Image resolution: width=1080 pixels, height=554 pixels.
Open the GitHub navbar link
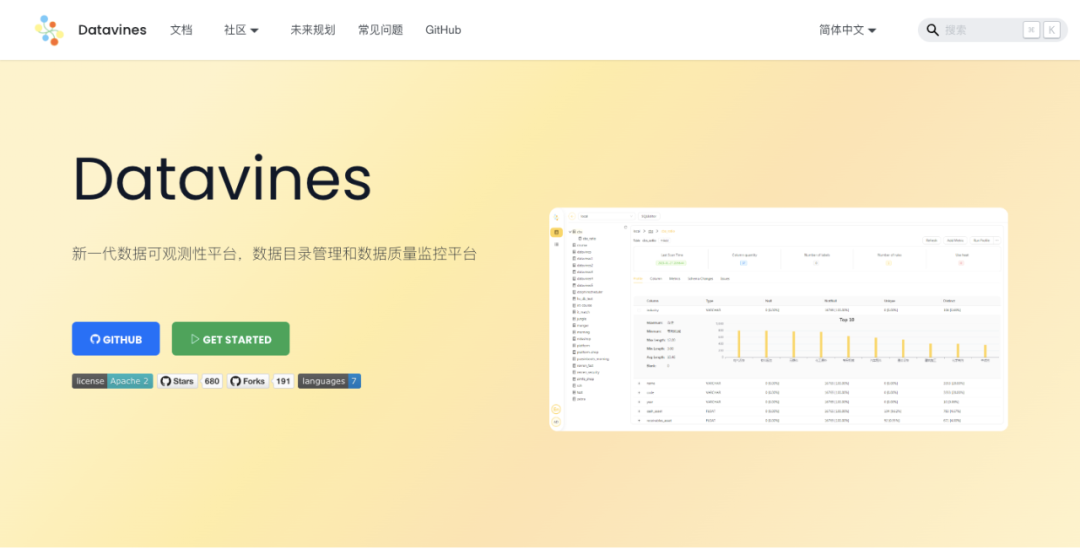(x=443, y=30)
